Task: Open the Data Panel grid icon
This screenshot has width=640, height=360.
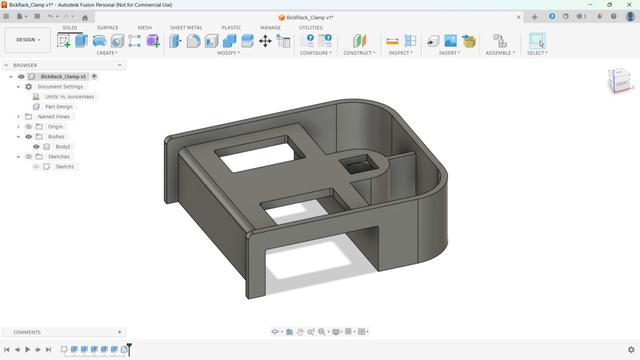Action: pyautogui.click(x=6, y=17)
